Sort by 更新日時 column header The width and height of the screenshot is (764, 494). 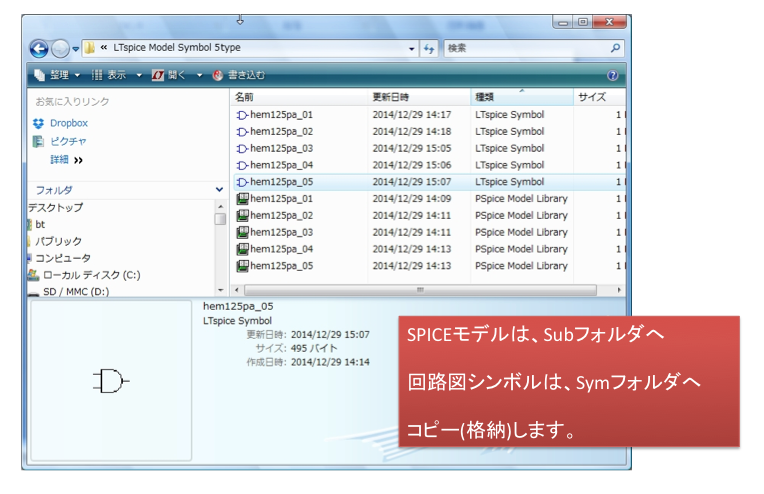(419, 97)
